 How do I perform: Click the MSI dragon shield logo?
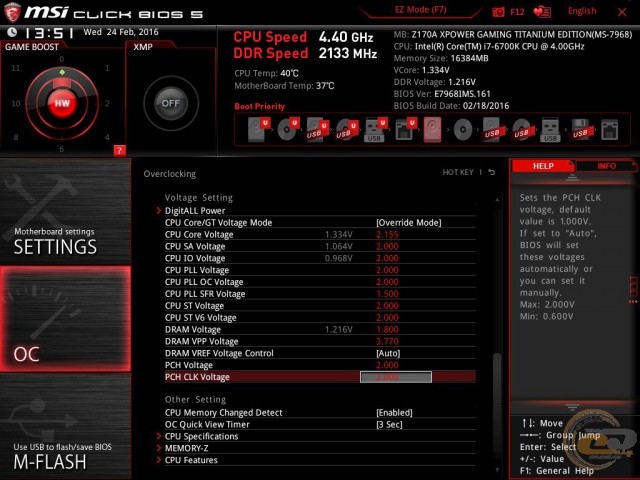pyautogui.click(x=12, y=12)
